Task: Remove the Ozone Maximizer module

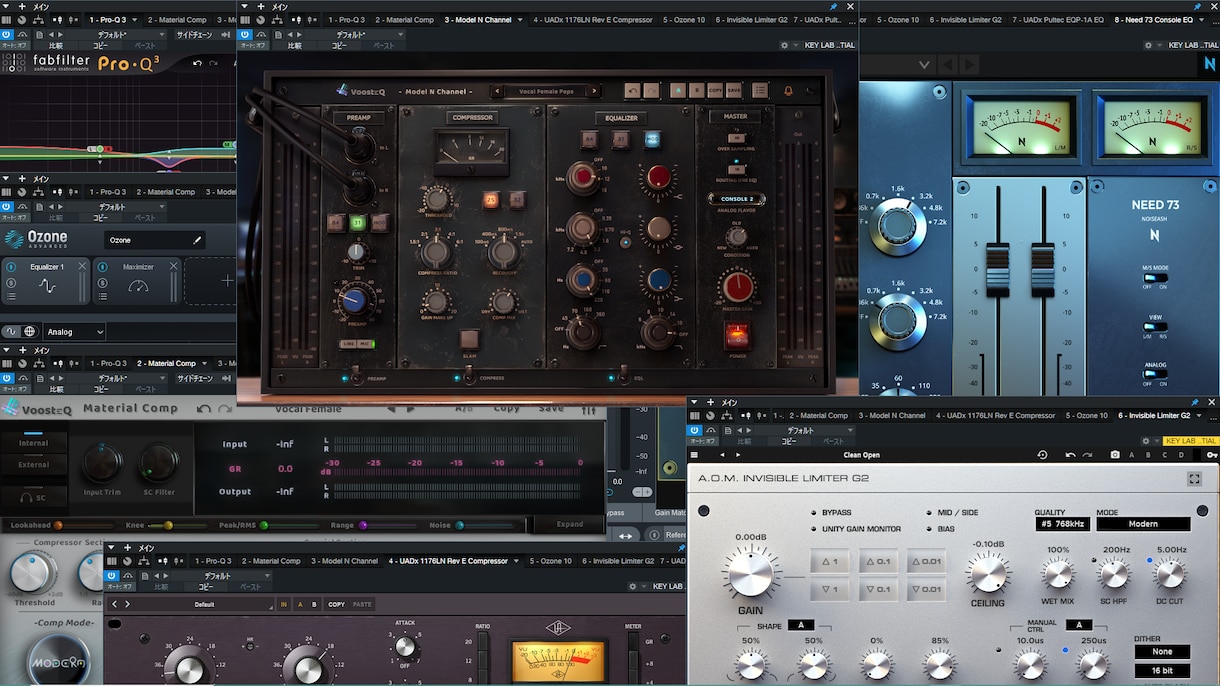Action: 173,266
